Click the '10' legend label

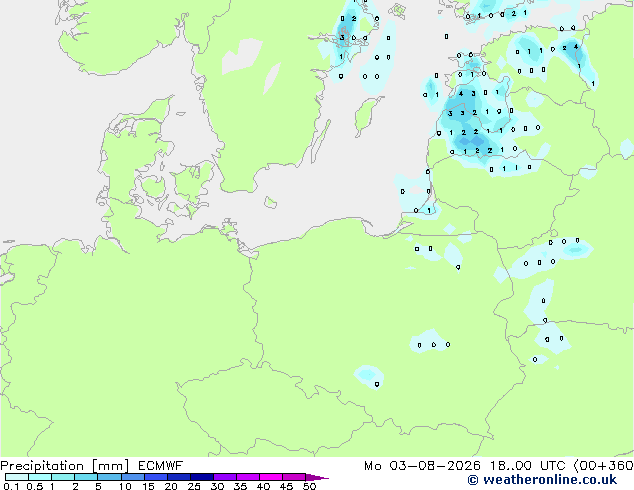[x=125, y=486]
